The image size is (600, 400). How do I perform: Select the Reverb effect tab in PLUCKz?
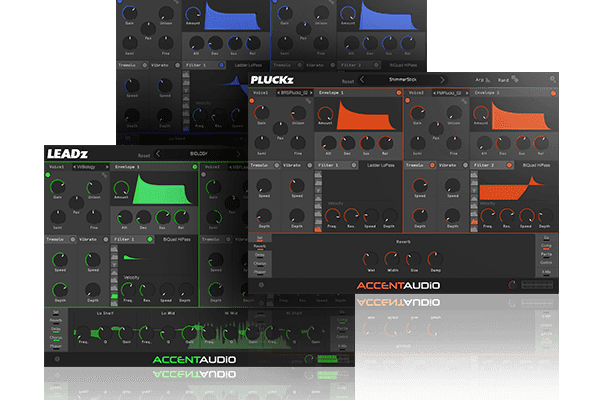(x=259, y=244)
